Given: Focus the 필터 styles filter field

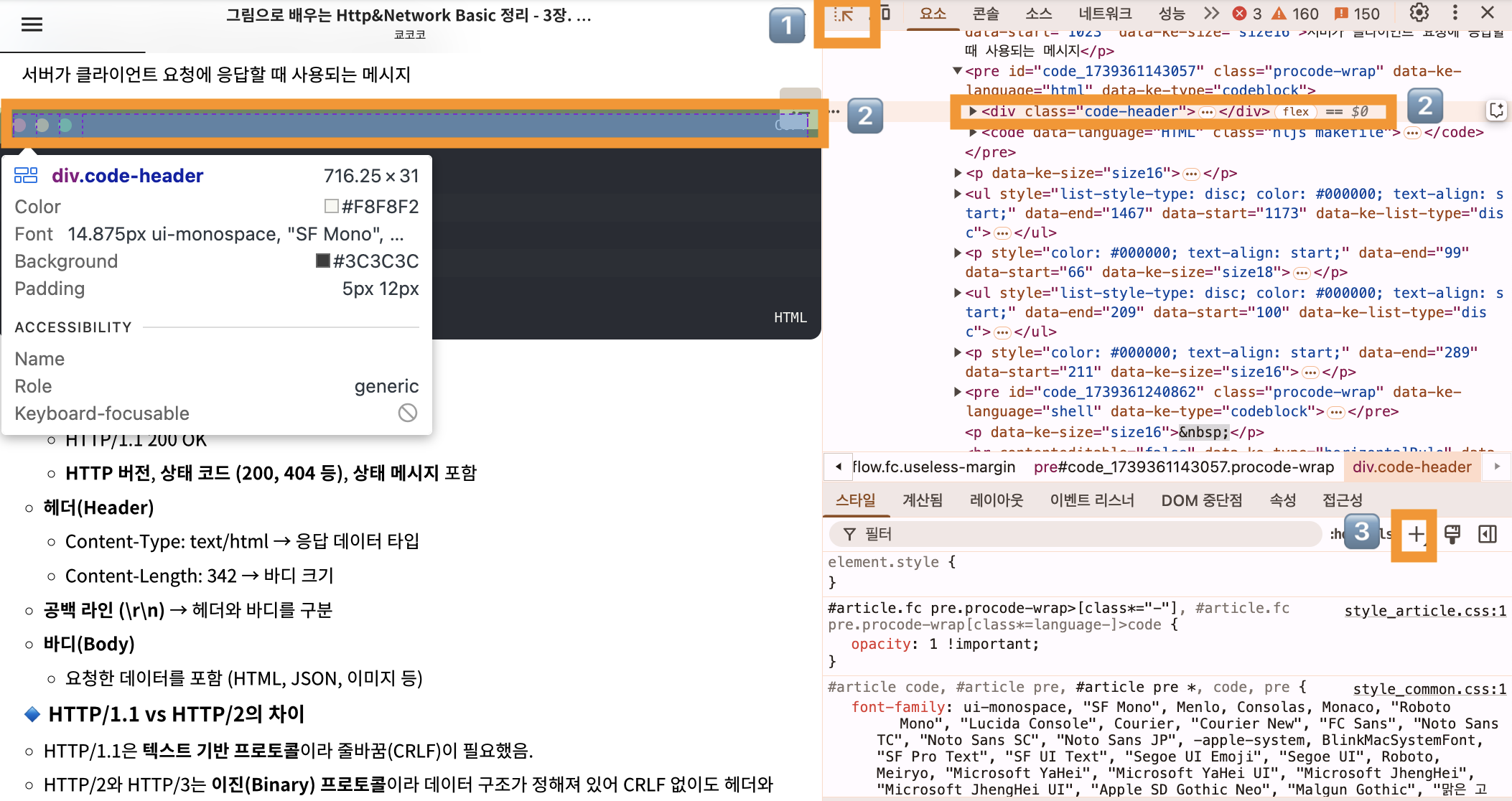Looking at the screenshot, I should click(1075, 534).
